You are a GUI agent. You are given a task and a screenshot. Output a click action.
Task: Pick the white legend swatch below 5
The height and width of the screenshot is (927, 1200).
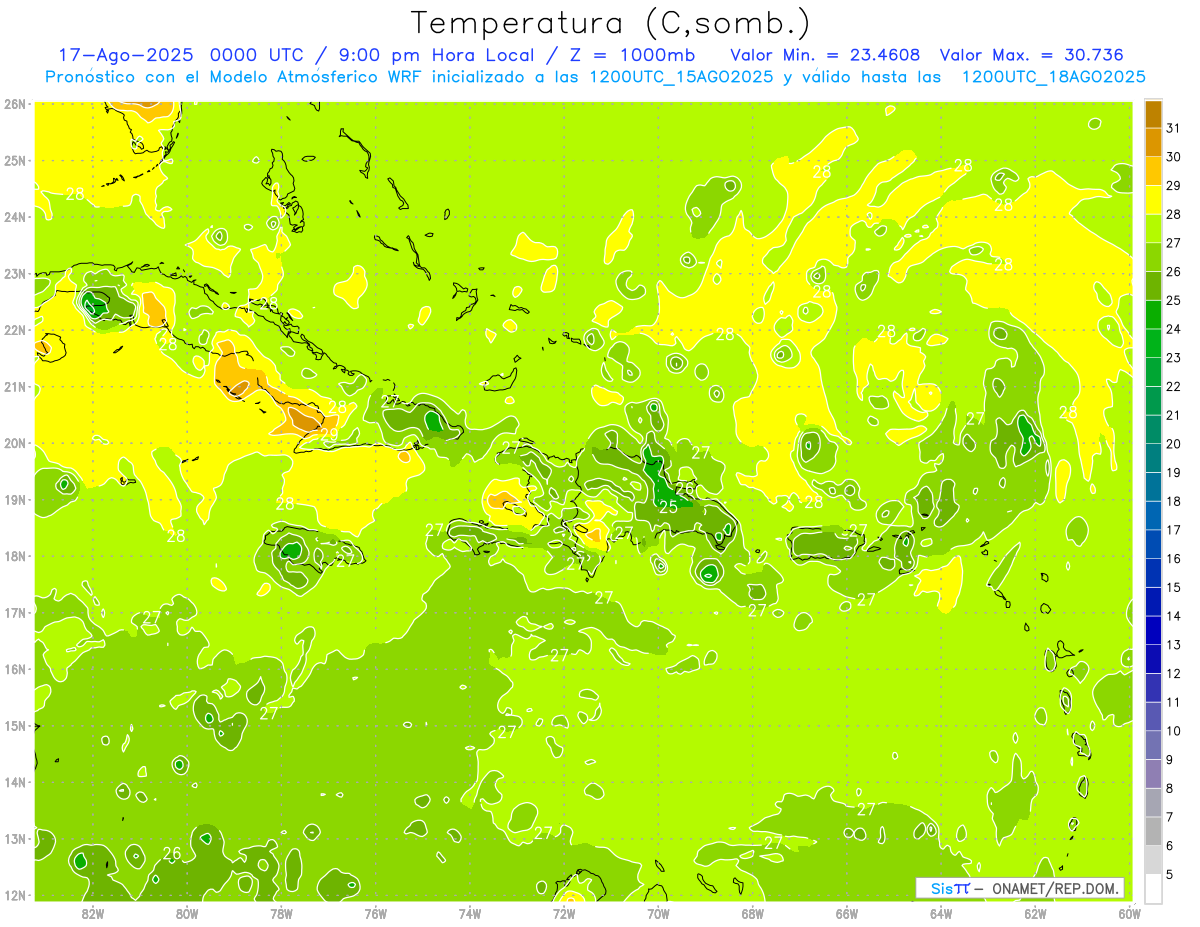pos(1153,888)
